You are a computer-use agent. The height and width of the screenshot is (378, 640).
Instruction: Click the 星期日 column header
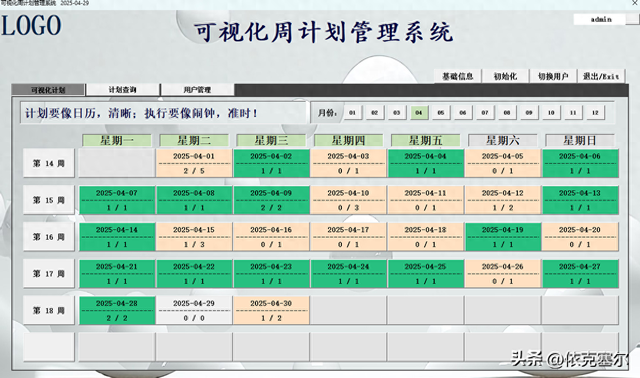click(580, 140)
